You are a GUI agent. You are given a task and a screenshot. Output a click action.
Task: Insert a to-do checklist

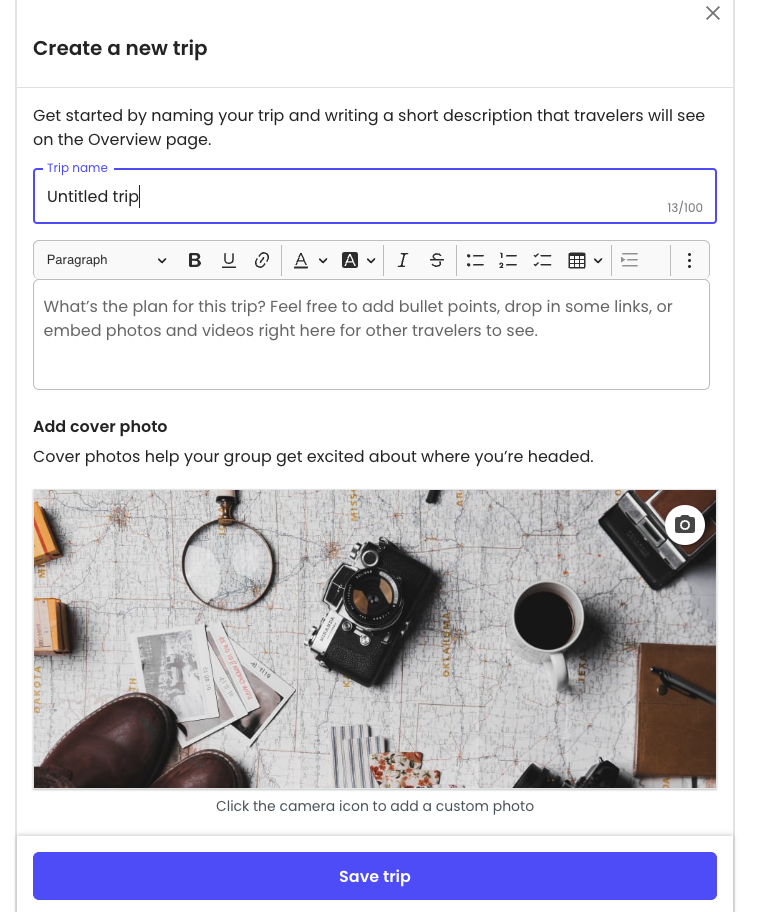point(542,260)
